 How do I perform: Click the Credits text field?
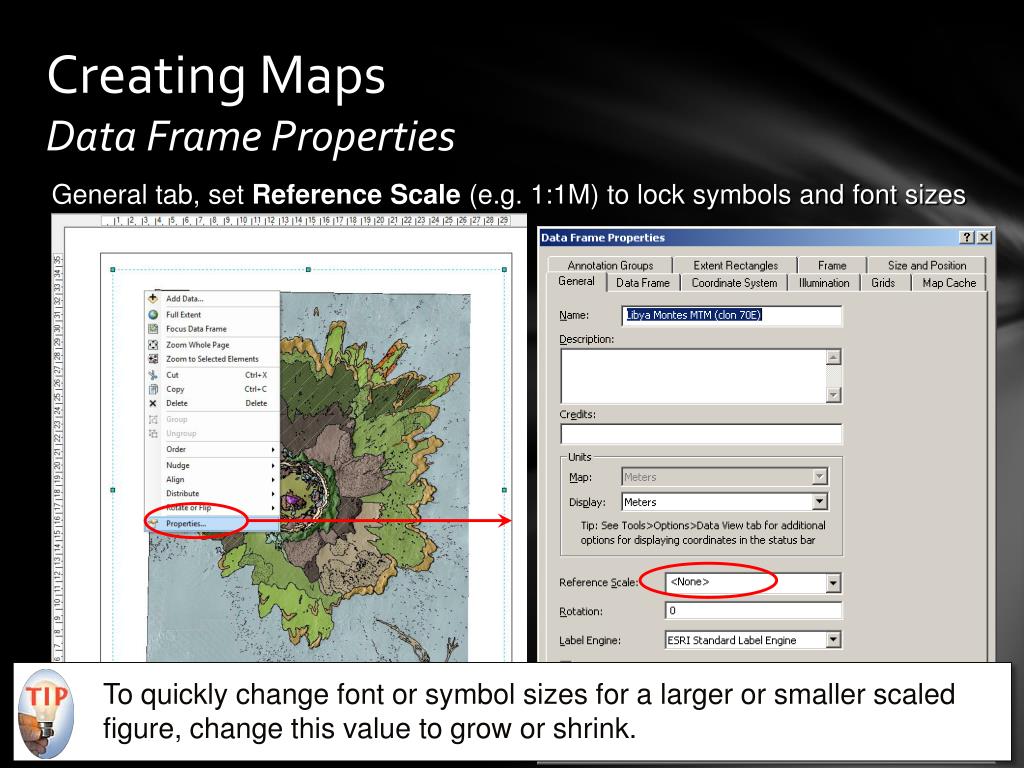pos(701,434)
